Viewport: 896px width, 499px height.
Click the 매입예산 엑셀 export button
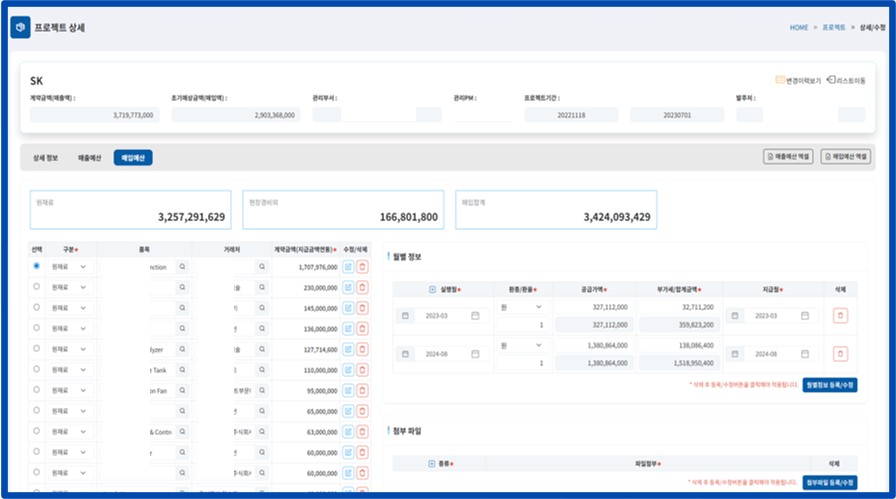coord(845,157)
